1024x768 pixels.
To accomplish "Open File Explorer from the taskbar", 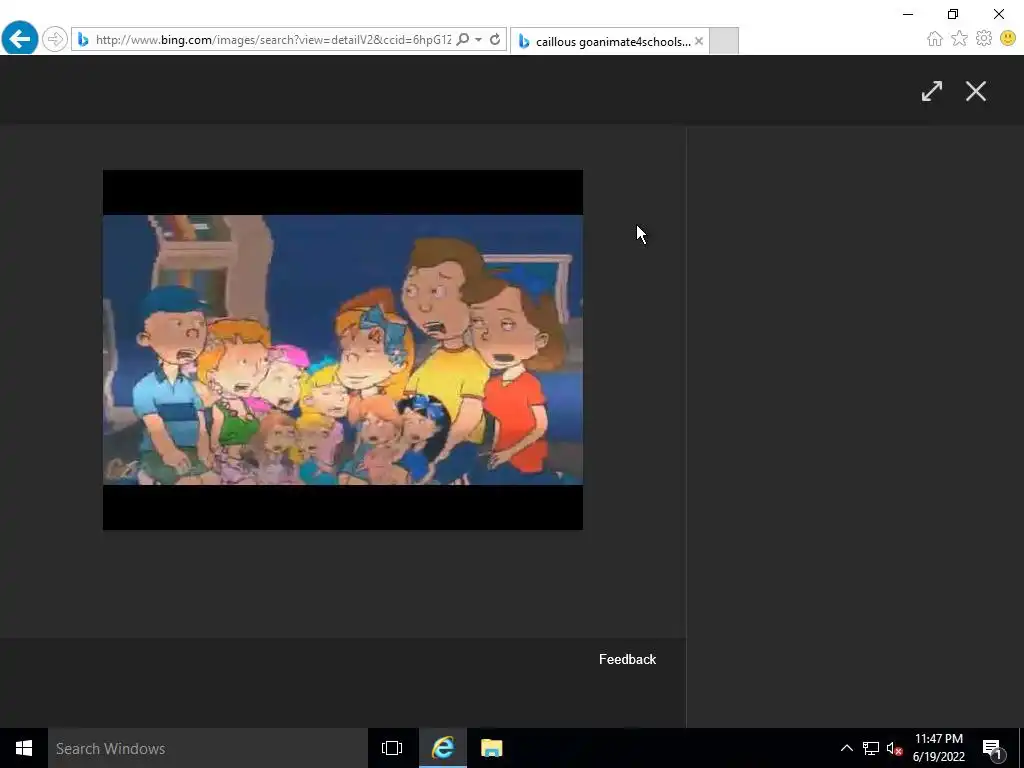I will (x=492, y=748).
